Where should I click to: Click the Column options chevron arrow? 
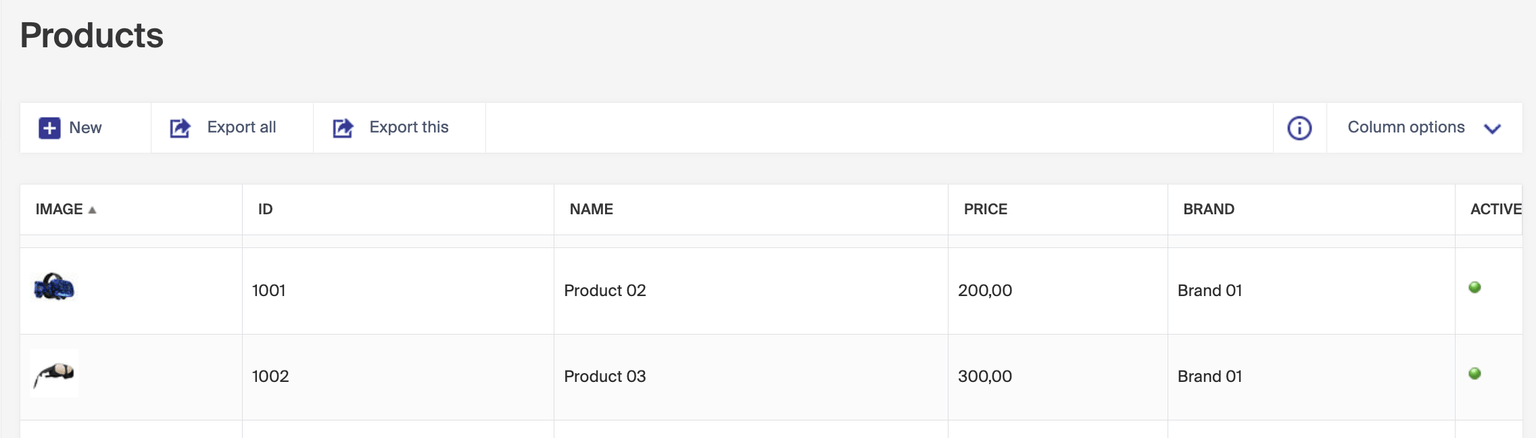(1492, 128)
